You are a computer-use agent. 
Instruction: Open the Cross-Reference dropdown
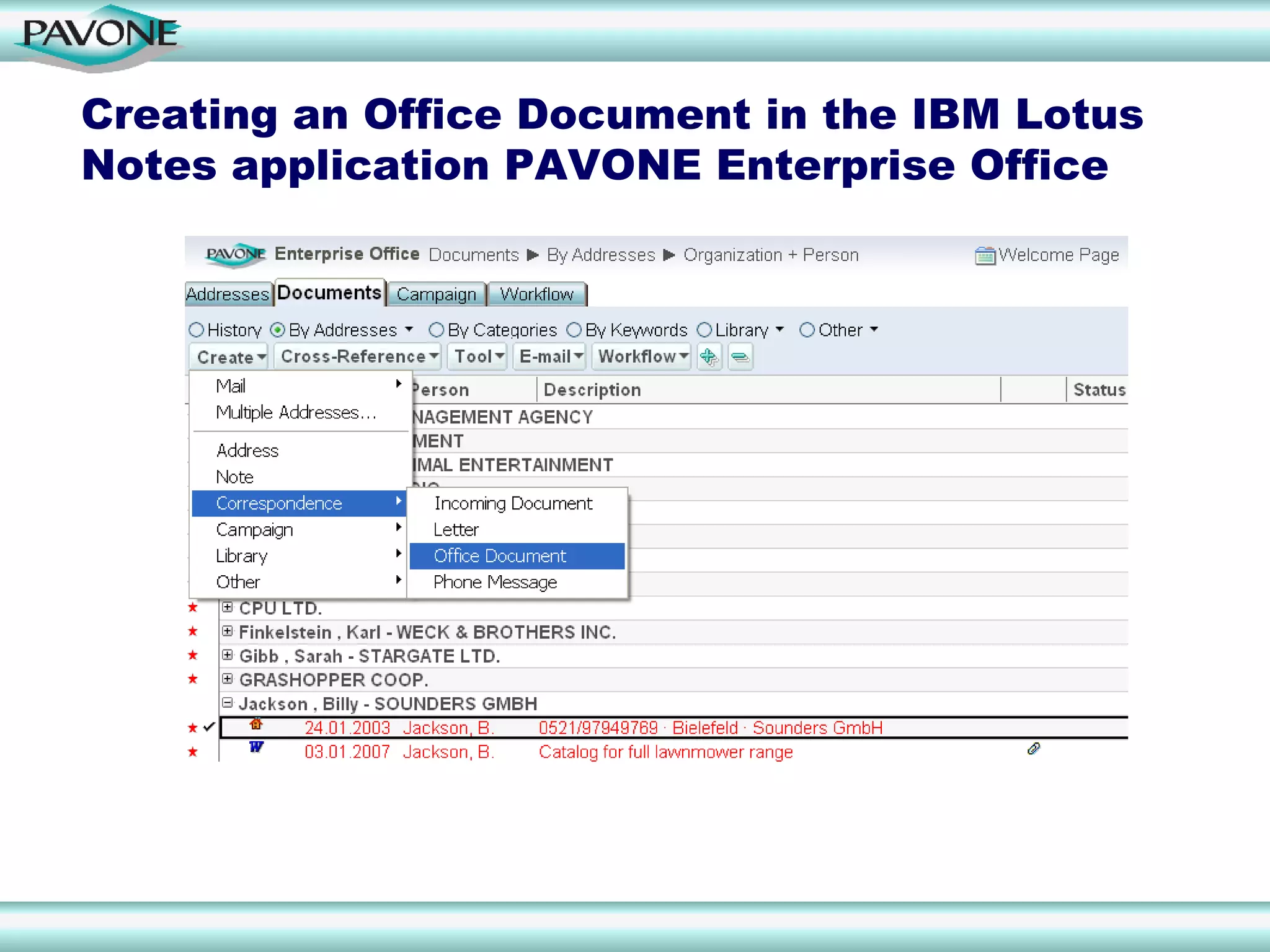click(358, 357)
